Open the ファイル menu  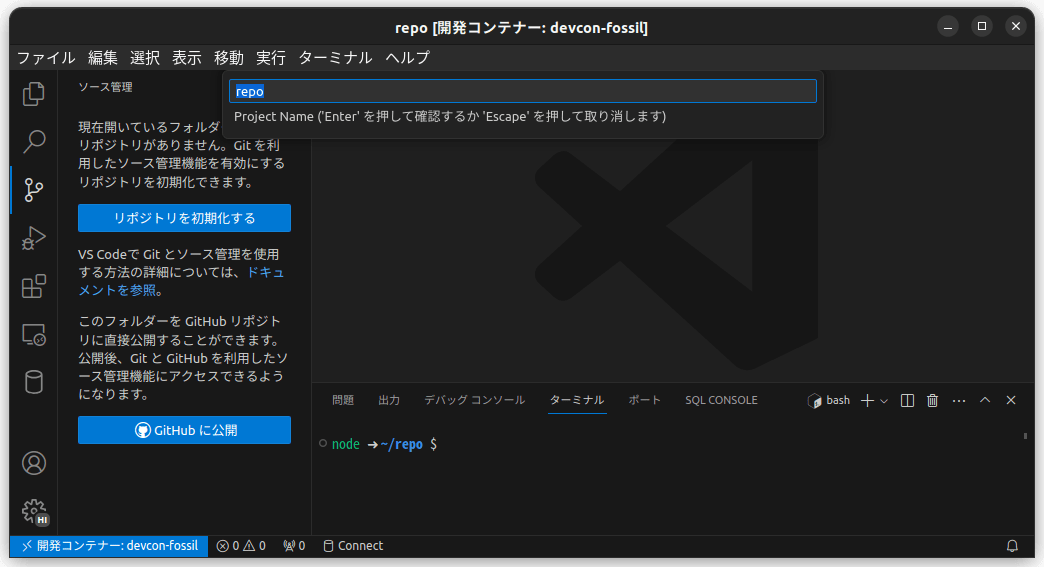click(46, 58)
